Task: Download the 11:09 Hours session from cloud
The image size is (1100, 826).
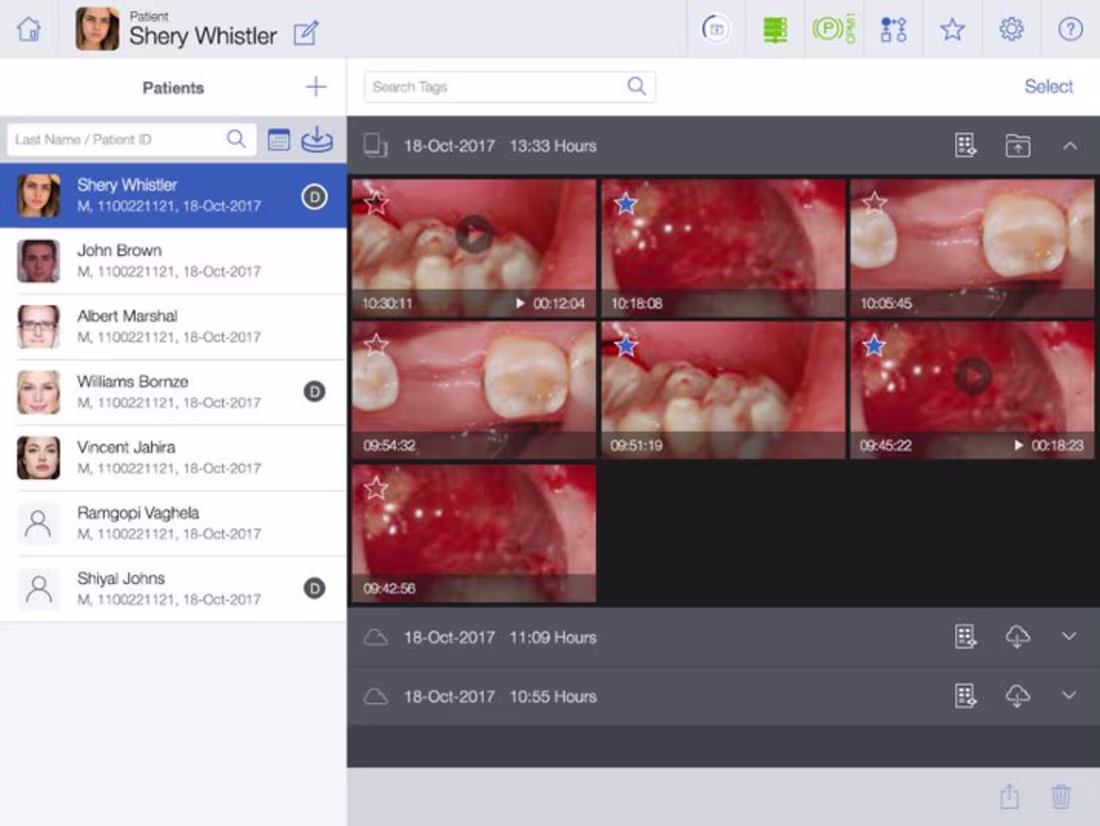Action: [x=1018, y=637]
